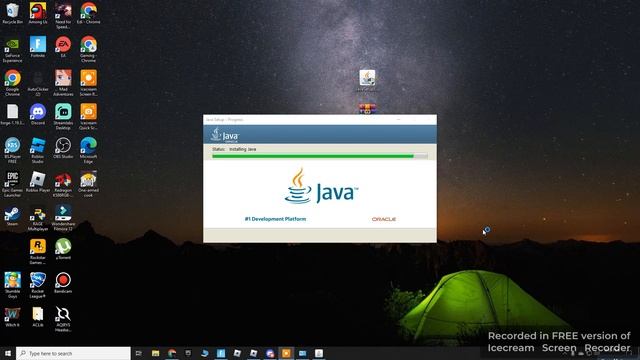This screenshot has height=360, width=640.
Task: Click the Java installation progress bar
Action: [x=320, y=156]
